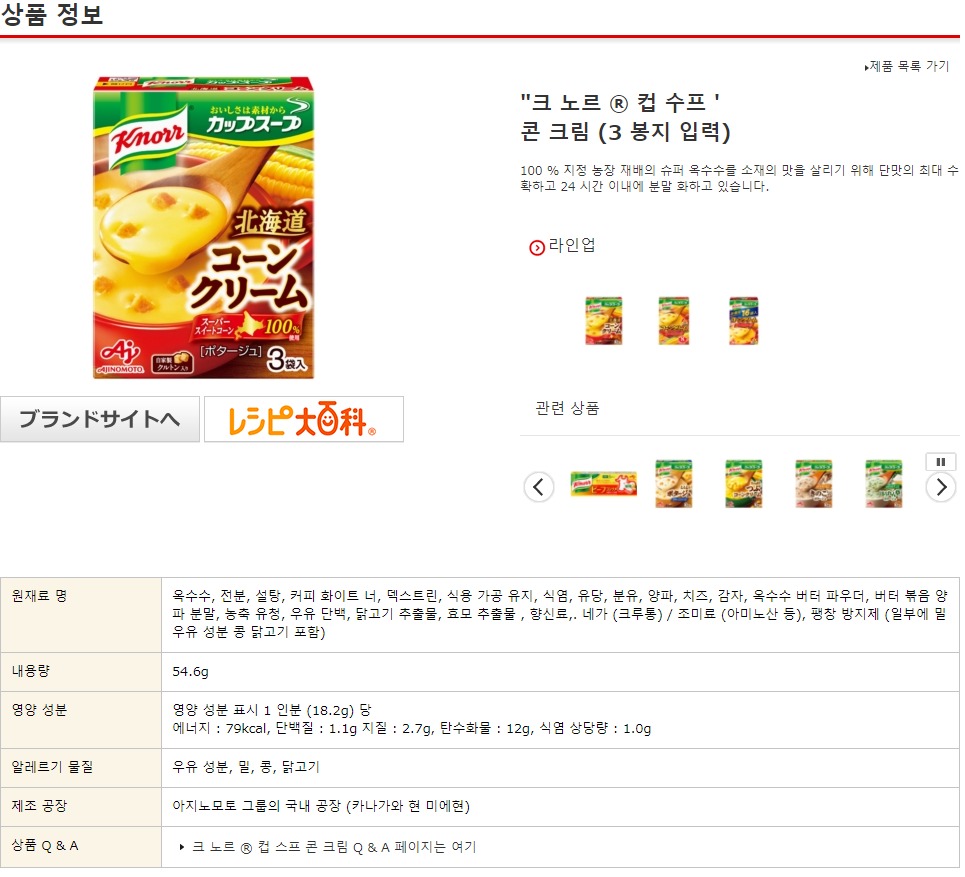Viewport: 965px width, 877px height.
Task: Click the small arrow before the Q&A link
Action: [x=182, y=849]
